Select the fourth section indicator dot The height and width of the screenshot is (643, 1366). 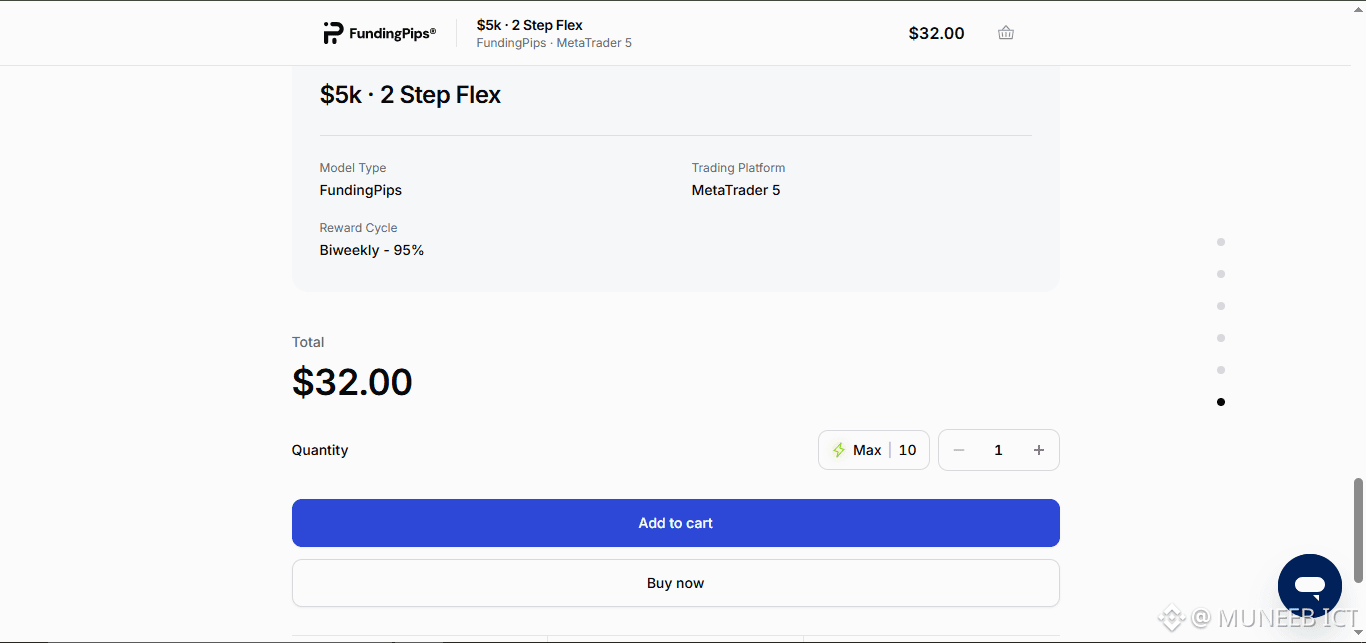[x=1221, y=338]
